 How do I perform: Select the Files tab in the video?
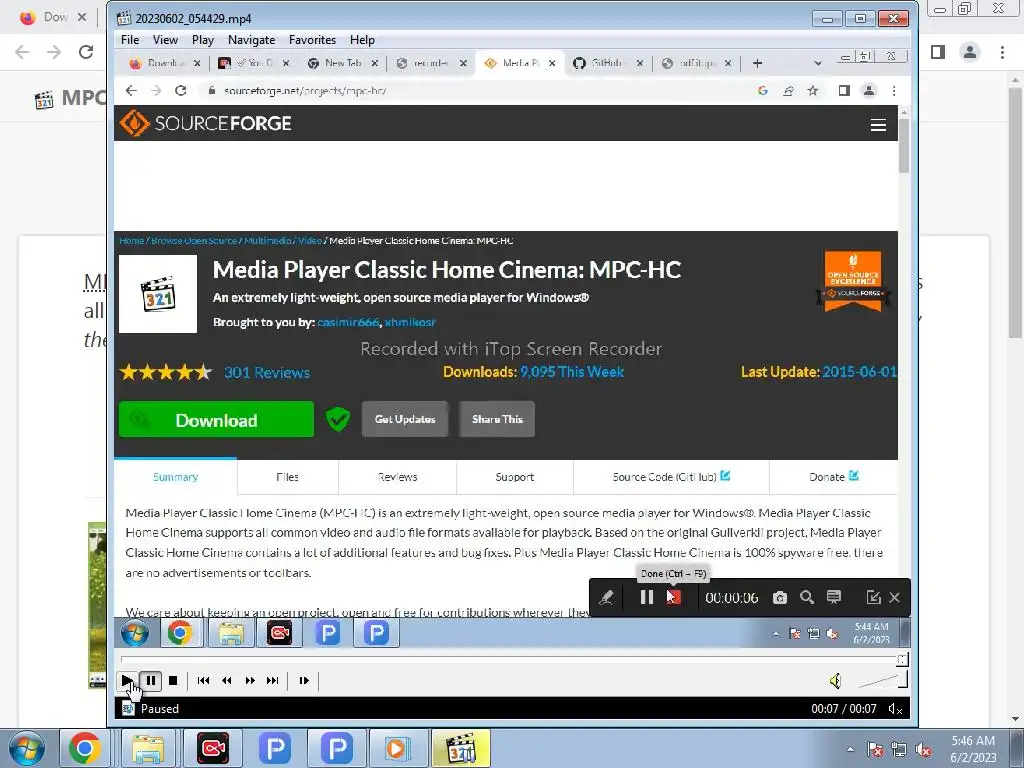point(287,477)
